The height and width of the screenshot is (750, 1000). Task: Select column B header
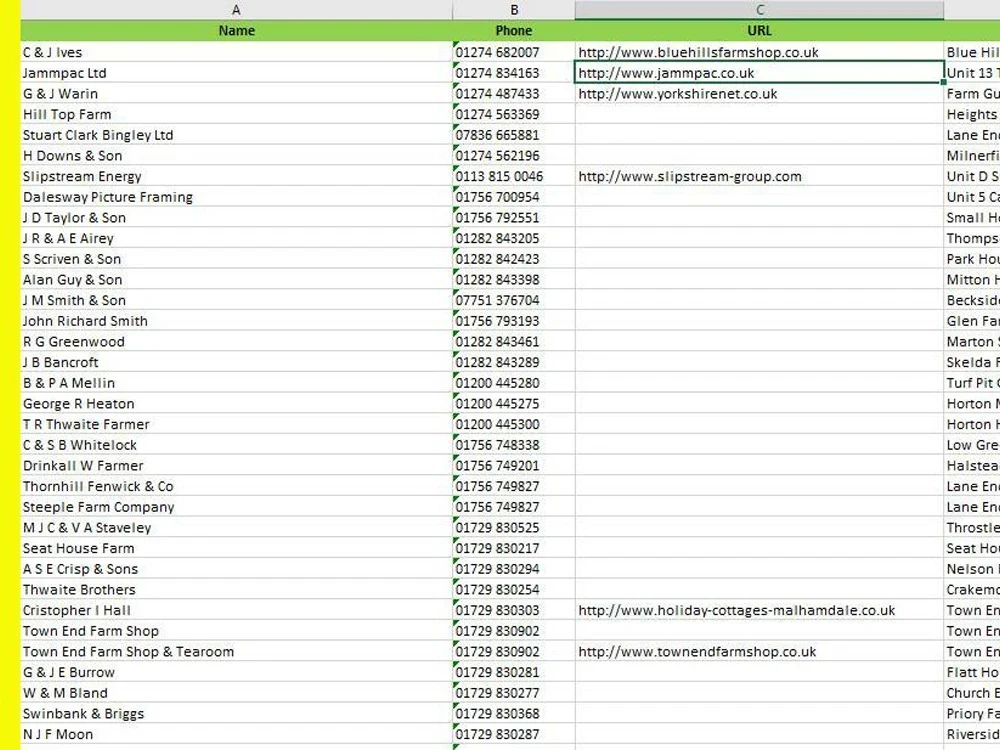coord(513,10)
